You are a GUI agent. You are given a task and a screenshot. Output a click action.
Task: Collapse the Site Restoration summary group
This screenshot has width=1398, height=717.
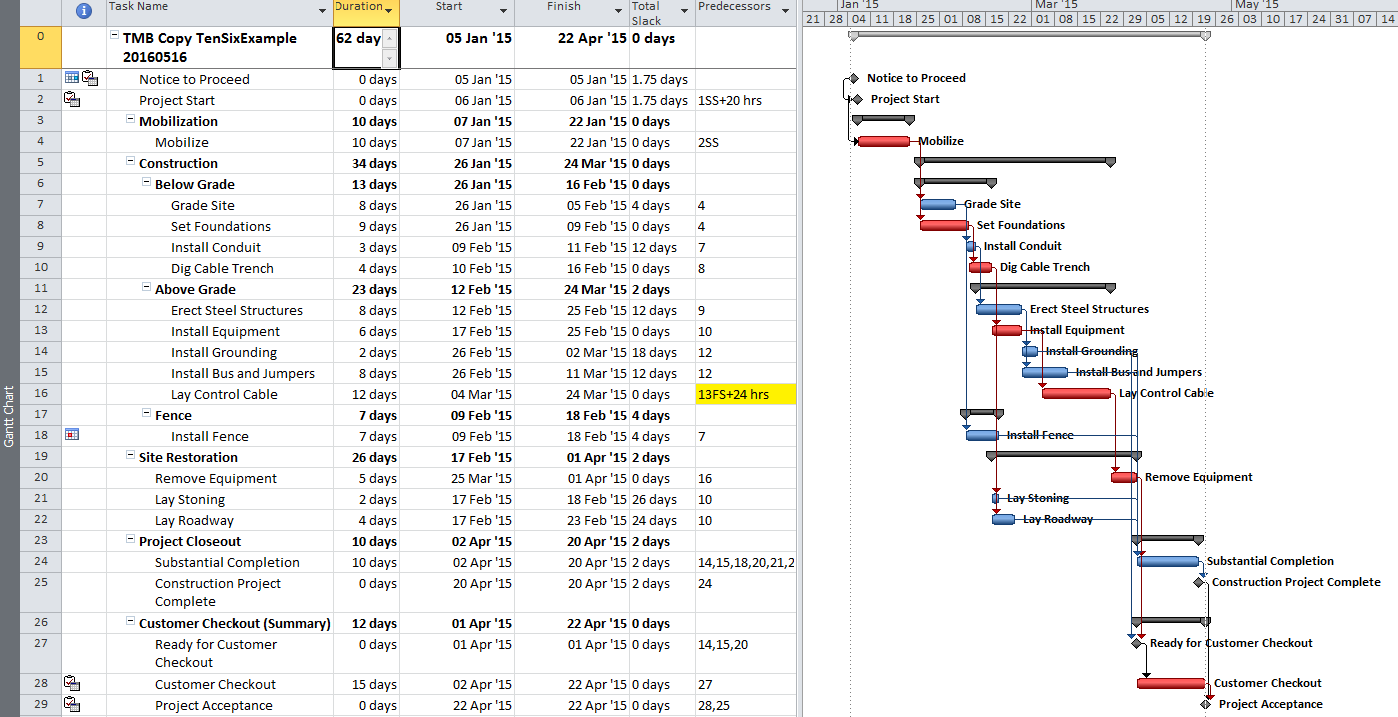pos(130,456)
